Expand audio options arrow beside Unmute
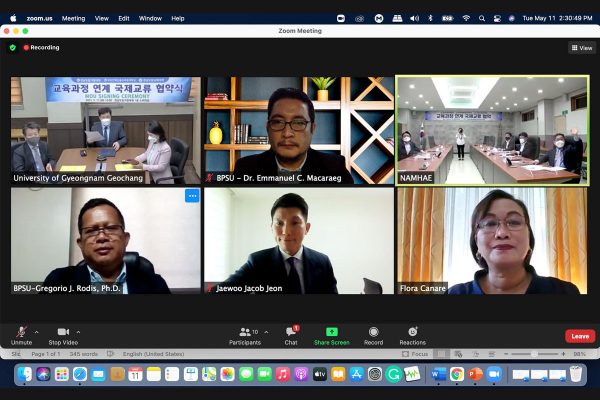 pos(37,331)
